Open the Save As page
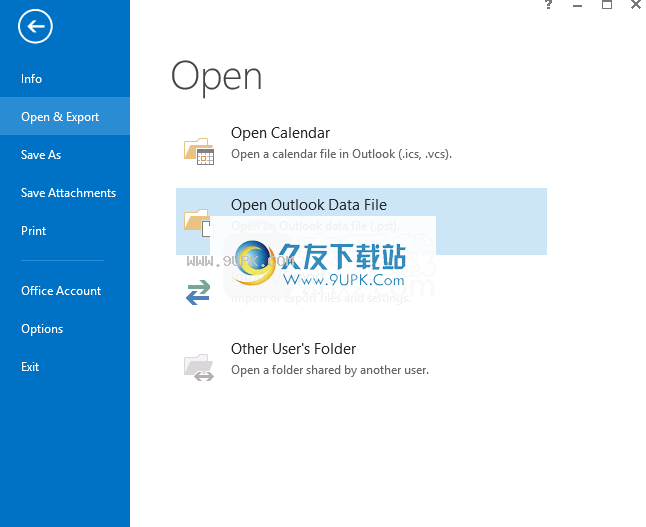Viewport: 646px width, 527px height. point(41,155)
